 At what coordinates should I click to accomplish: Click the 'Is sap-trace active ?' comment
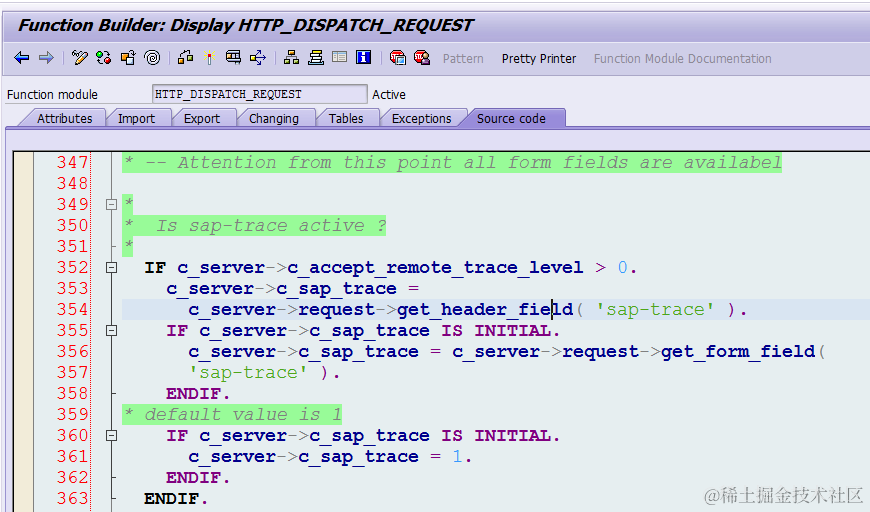(271, 226)
